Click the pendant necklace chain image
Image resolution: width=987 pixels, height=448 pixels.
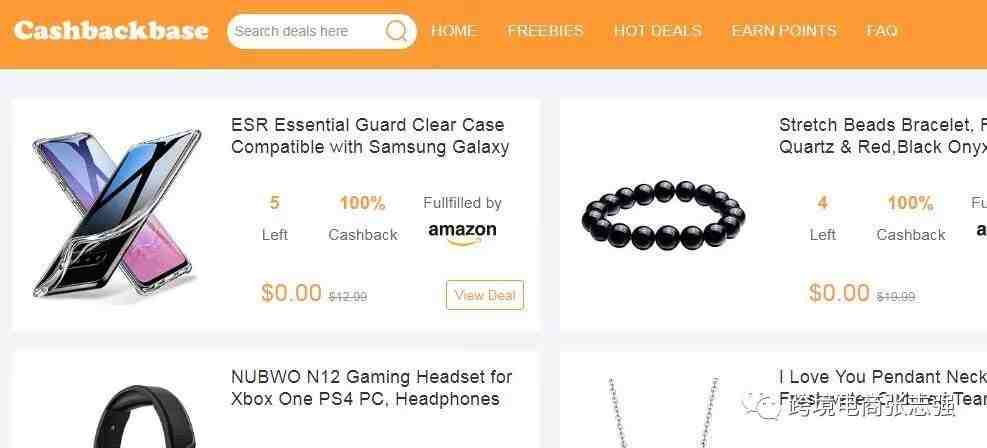pyautogui.click(x=663, y=412)
